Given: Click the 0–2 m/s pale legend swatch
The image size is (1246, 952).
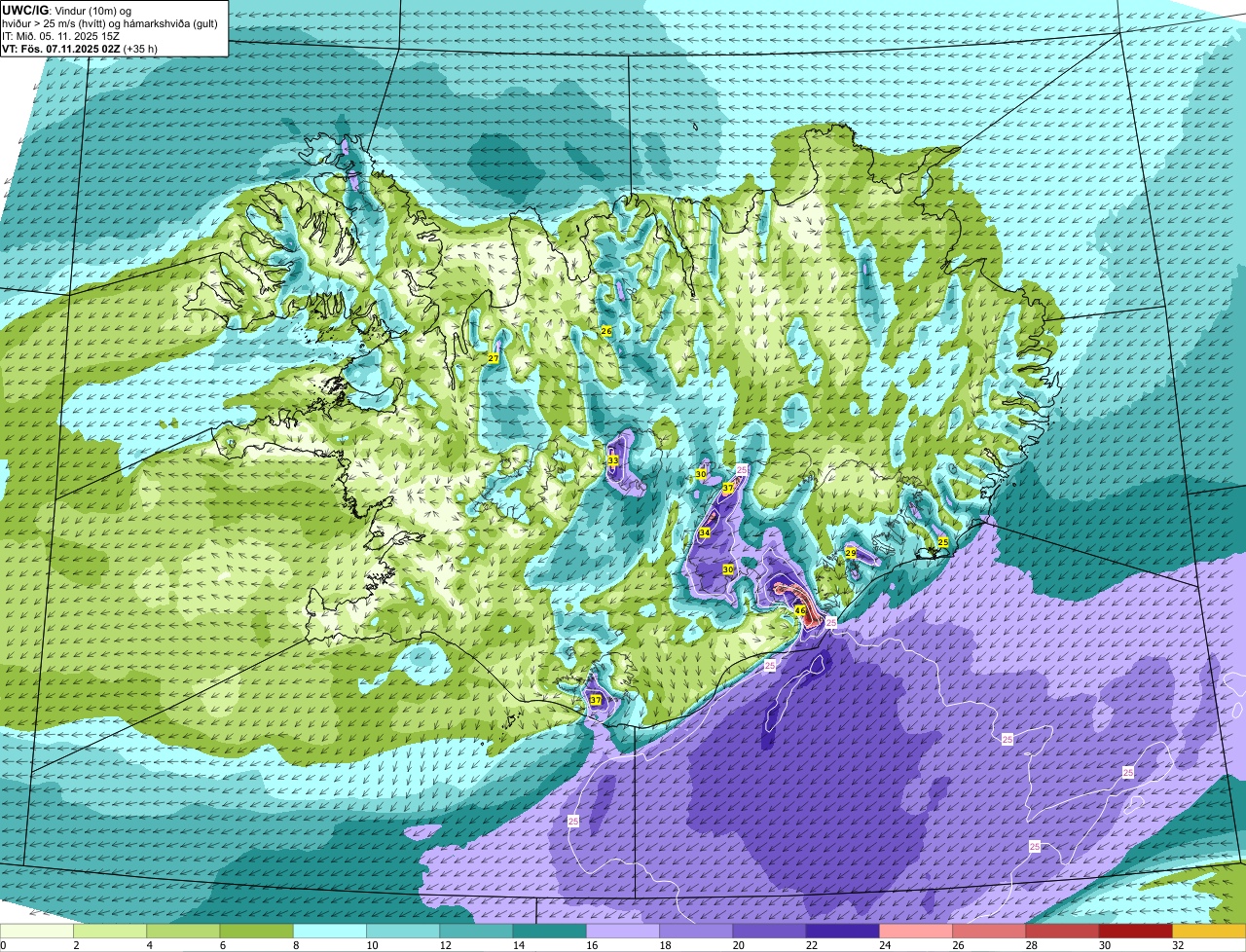Looking at the screenshot, I should [x=37, y=932].
